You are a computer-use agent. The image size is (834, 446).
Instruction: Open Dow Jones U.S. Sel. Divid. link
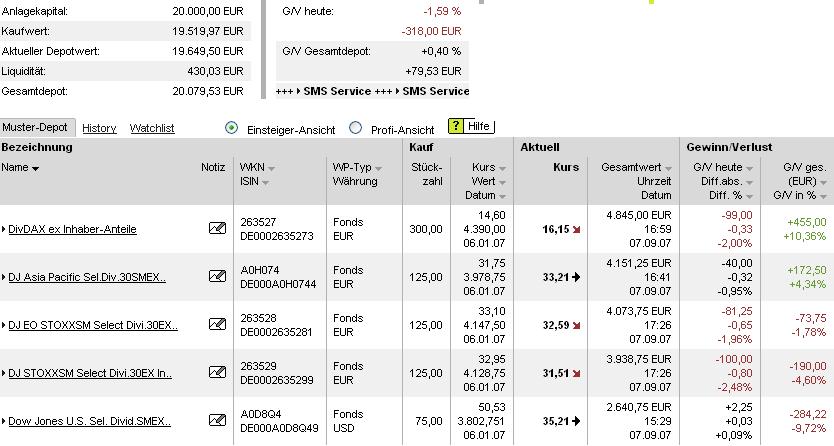(86, 421)
